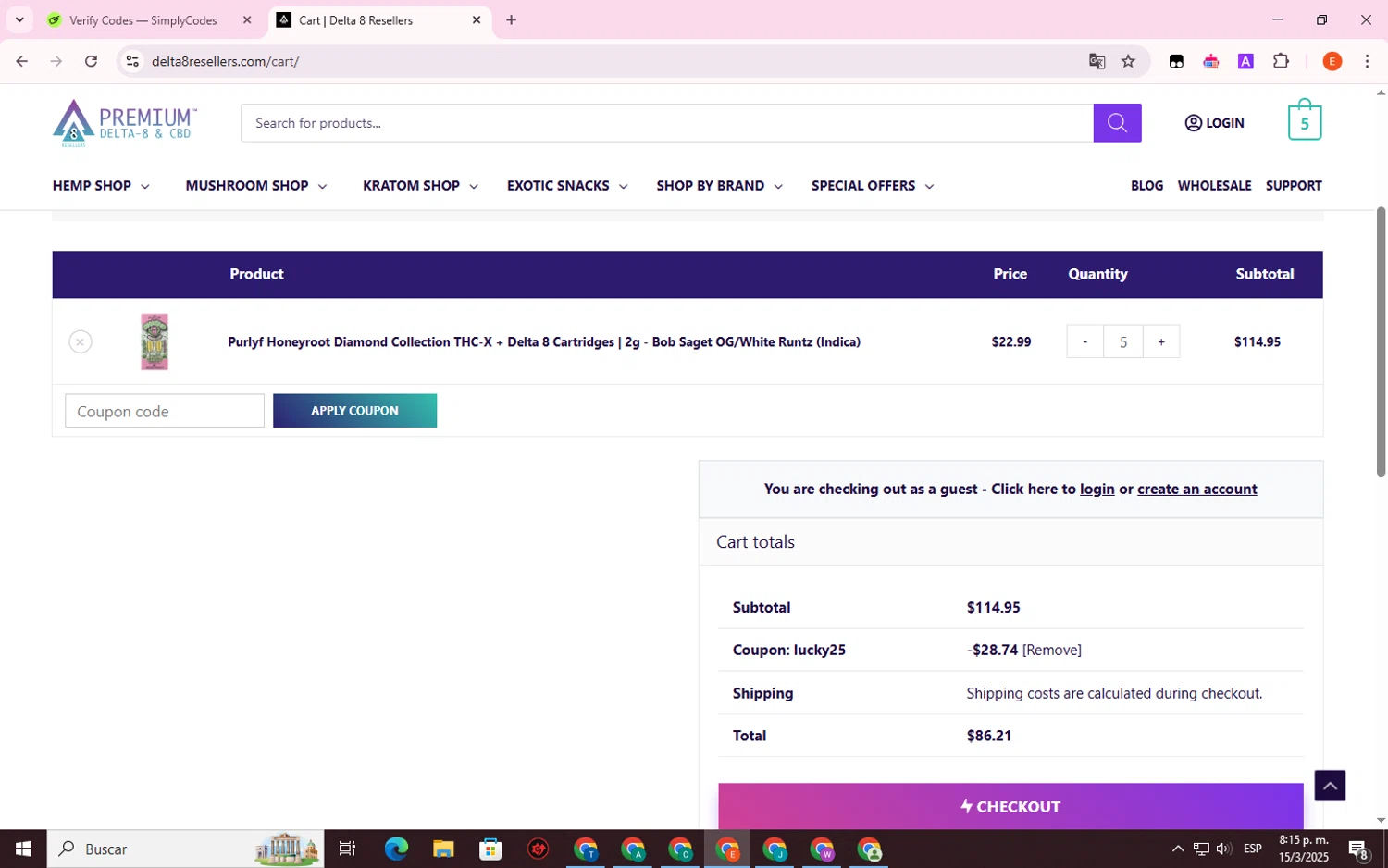Click the Apply Coupon button
The width and height of the screenshot is (1388, 868).
pos(354,411)
